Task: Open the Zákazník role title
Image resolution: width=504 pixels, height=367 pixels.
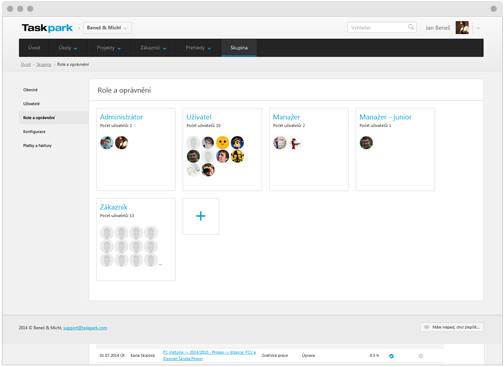Action: click(114, 207)
